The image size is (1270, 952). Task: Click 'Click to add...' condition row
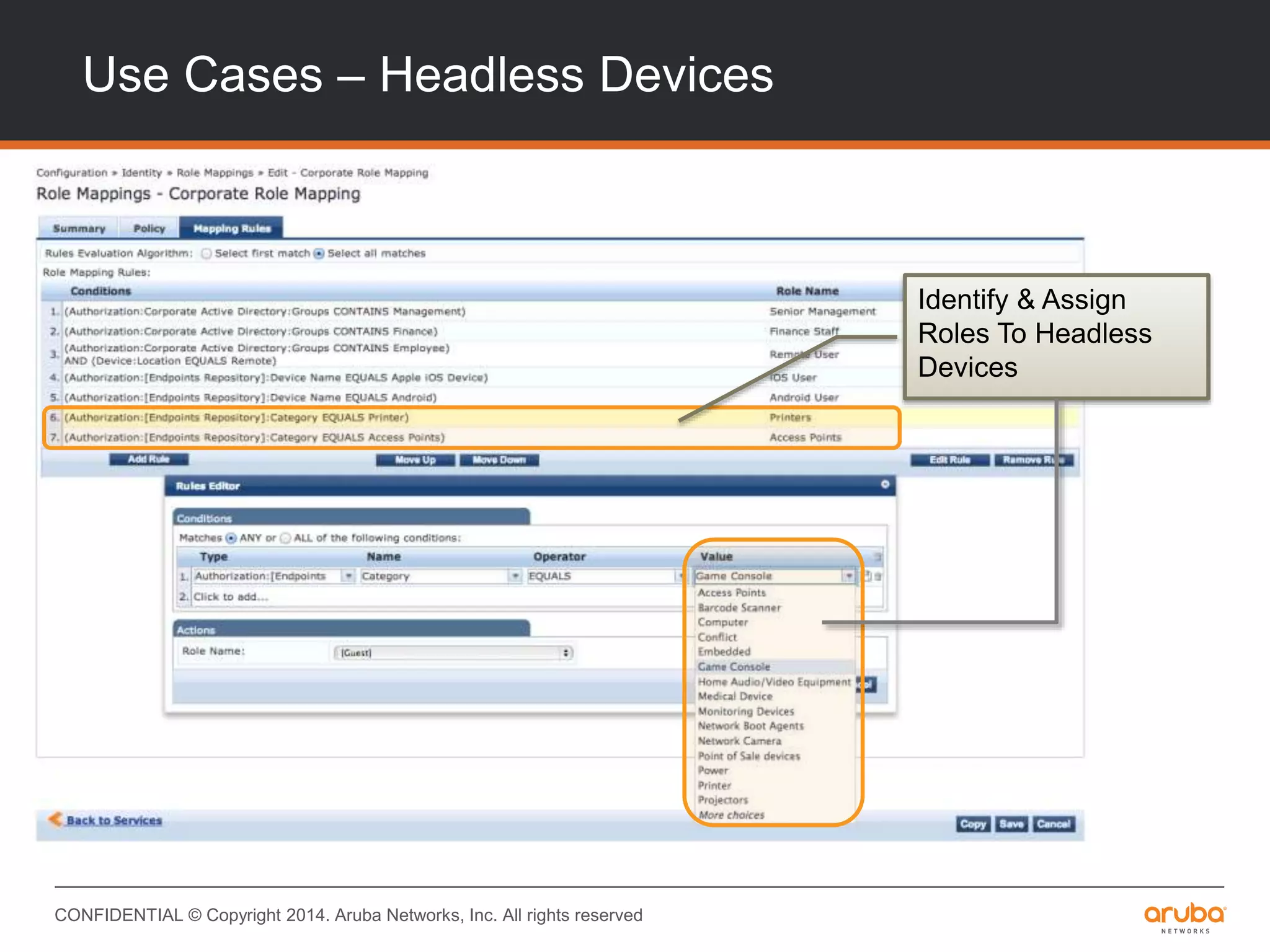231,597
